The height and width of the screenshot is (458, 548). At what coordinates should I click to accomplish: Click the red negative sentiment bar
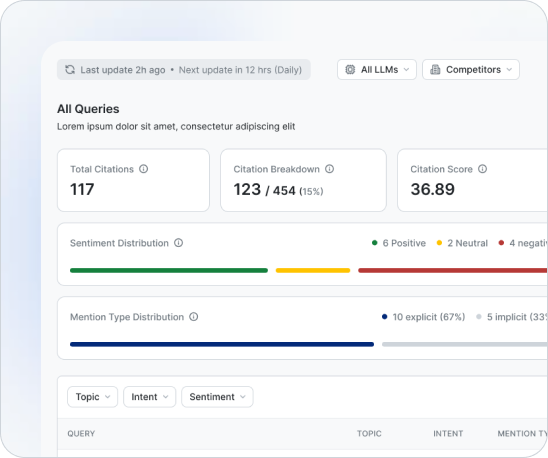click(453, 270)
